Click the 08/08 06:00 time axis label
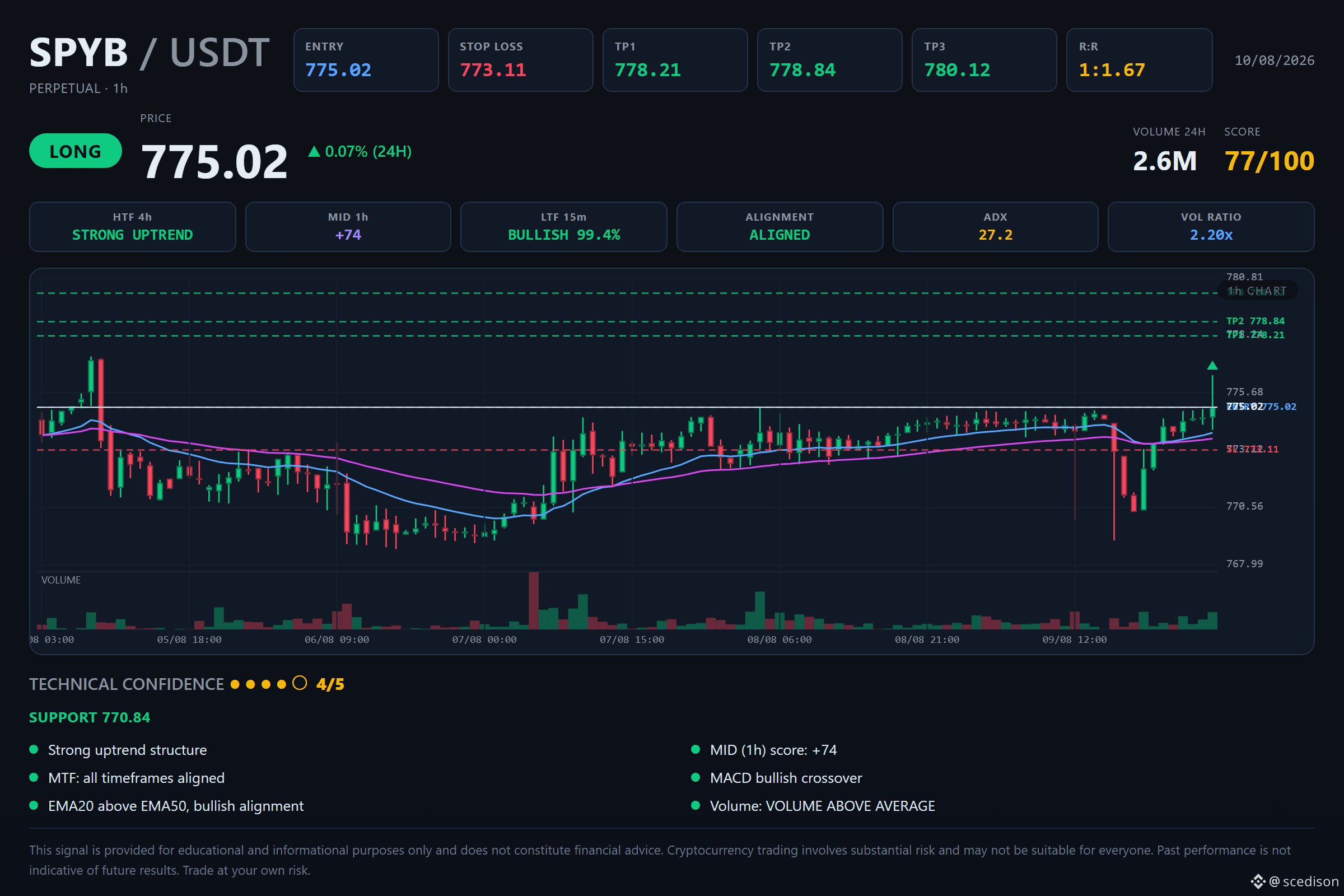 pyautogui.click(x=780, y=640)
